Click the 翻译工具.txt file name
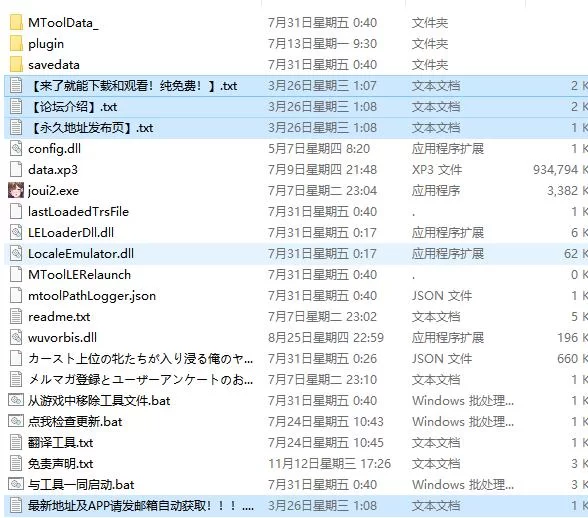 click(60, 443)
